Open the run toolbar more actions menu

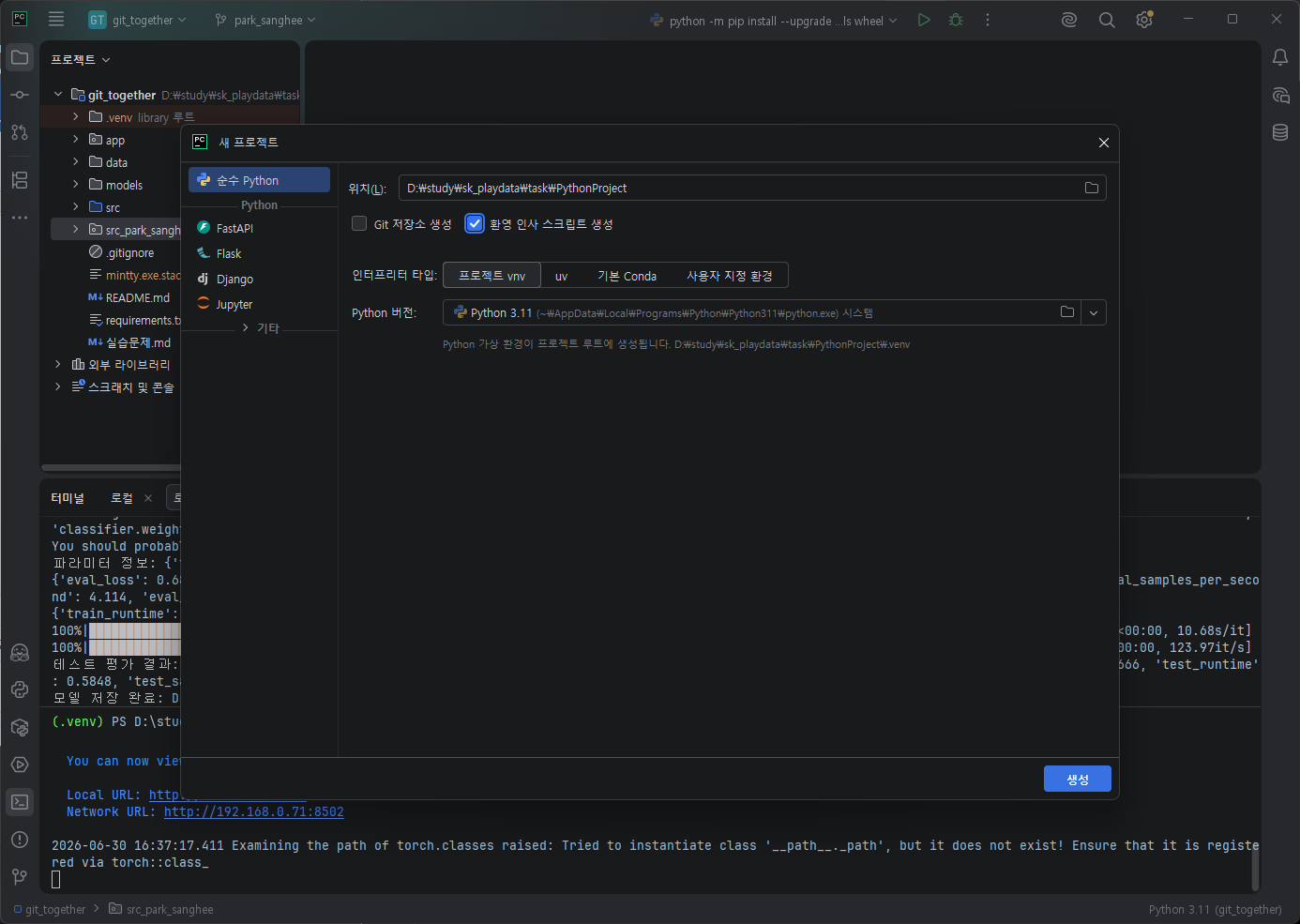click(x=988, y=20)
